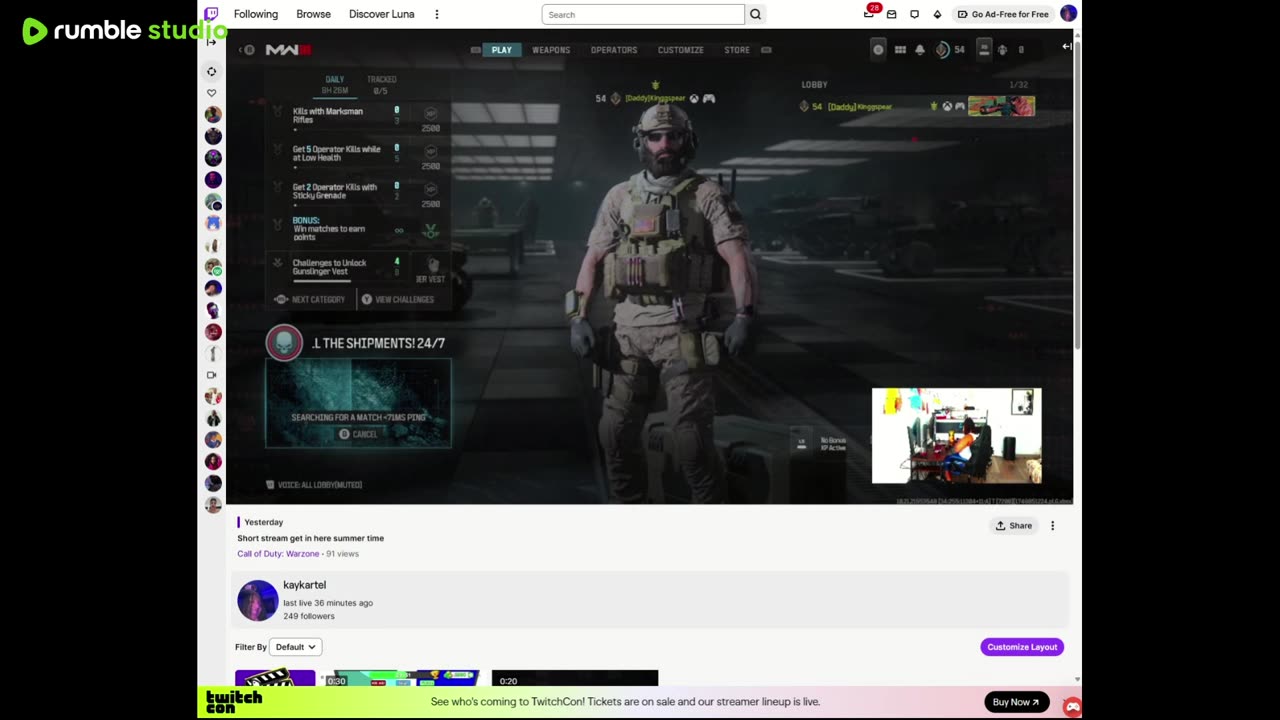
Task: Select the PLAY tab in game menu
Action: (502, 50)
